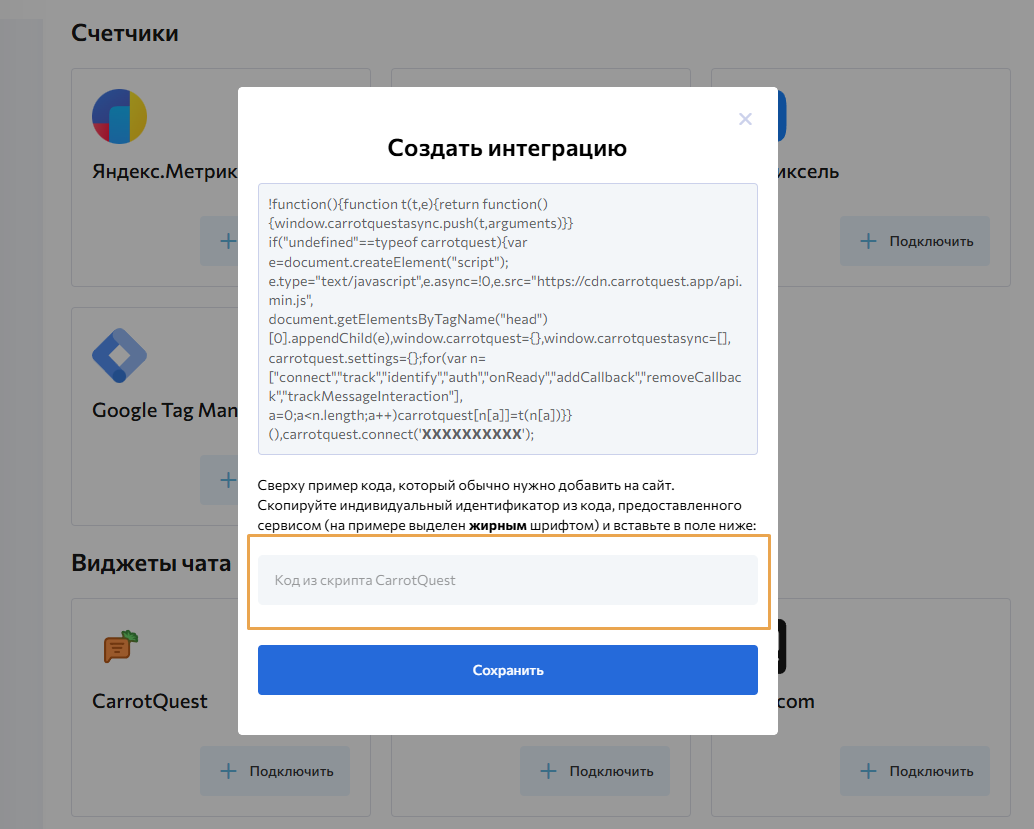Click the Счетчики section heading
1034x829 pixels.
[x=125, y=33]
